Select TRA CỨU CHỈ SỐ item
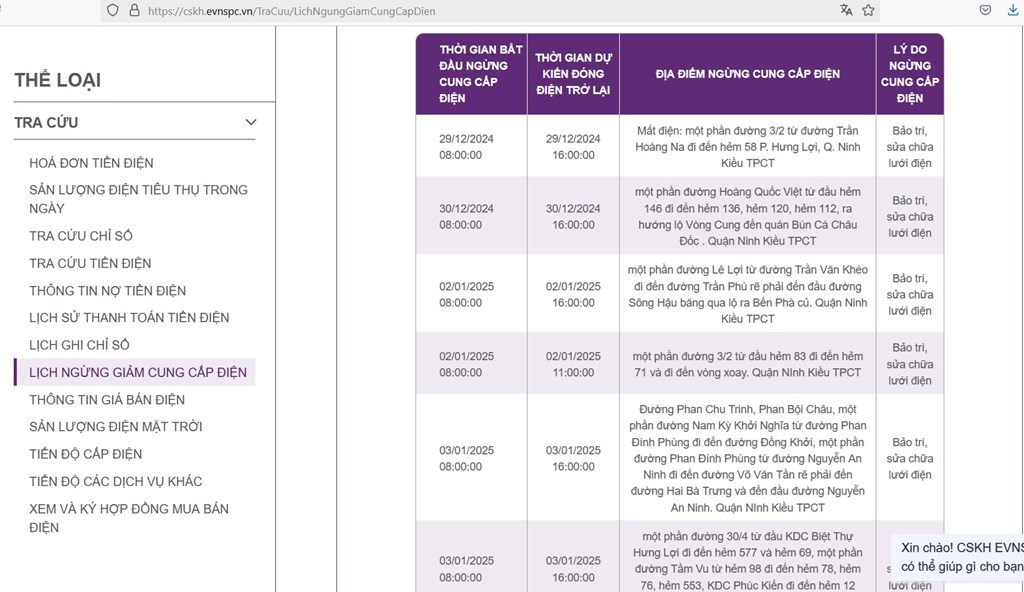 click(81, 236)
